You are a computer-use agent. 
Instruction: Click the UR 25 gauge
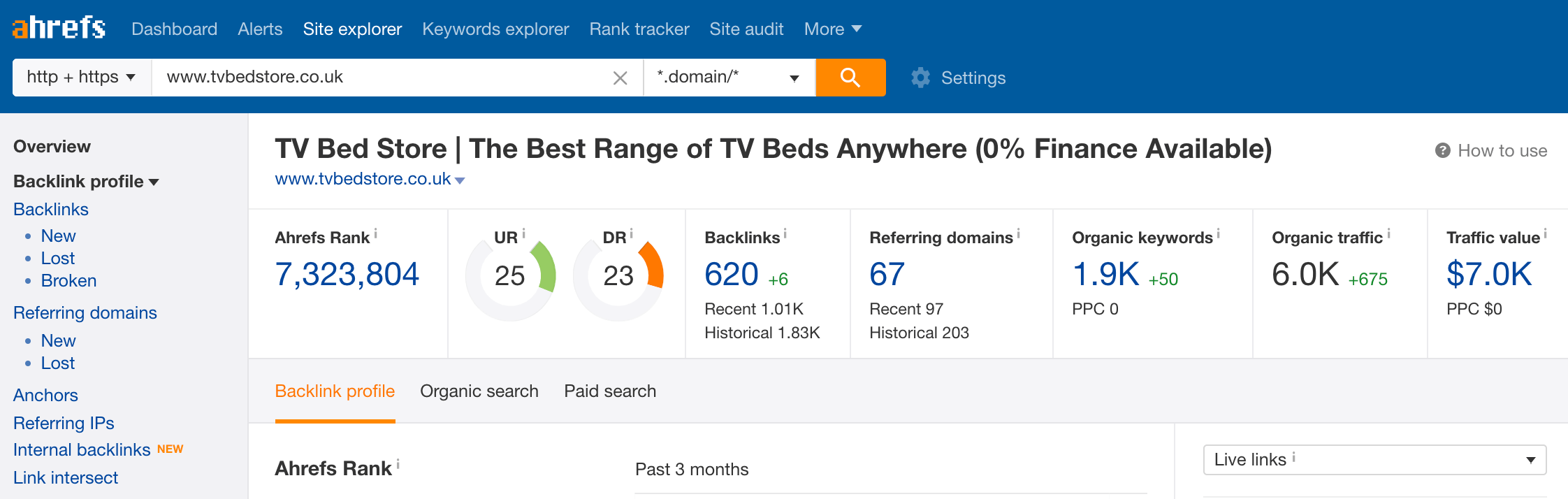(x=510, y=276)
